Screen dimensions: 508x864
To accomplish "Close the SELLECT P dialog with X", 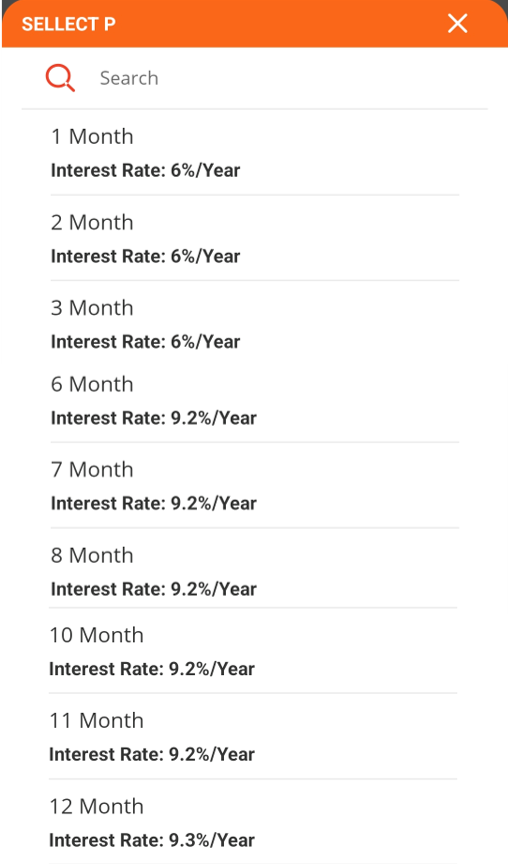I will point(457,24).
